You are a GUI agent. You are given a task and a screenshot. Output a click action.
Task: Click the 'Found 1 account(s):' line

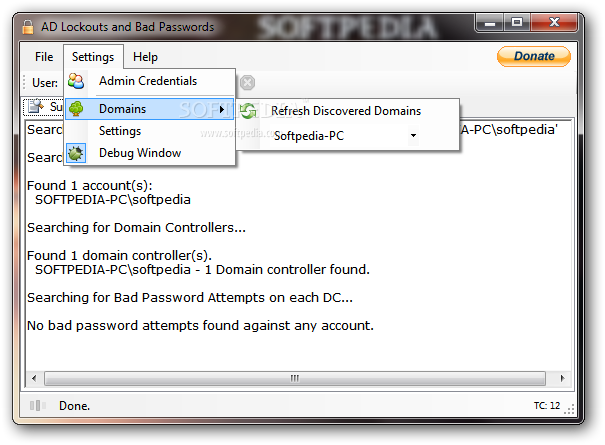90,186
